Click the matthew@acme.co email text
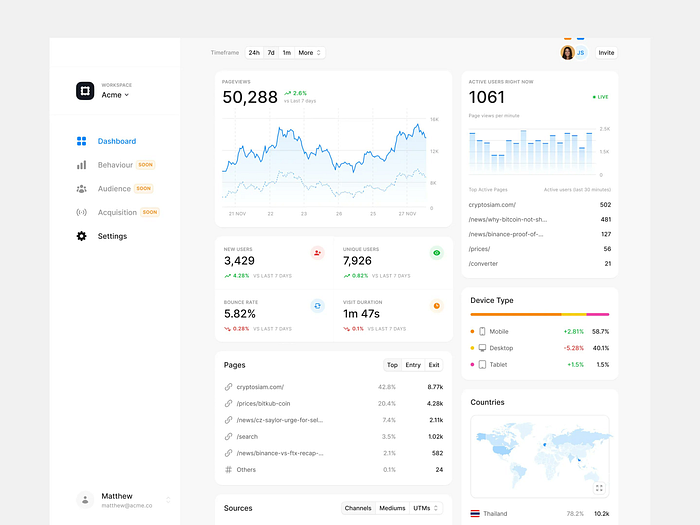Viewport: 700px width, 525px height. pyautogui.click(x=127, y=505)
